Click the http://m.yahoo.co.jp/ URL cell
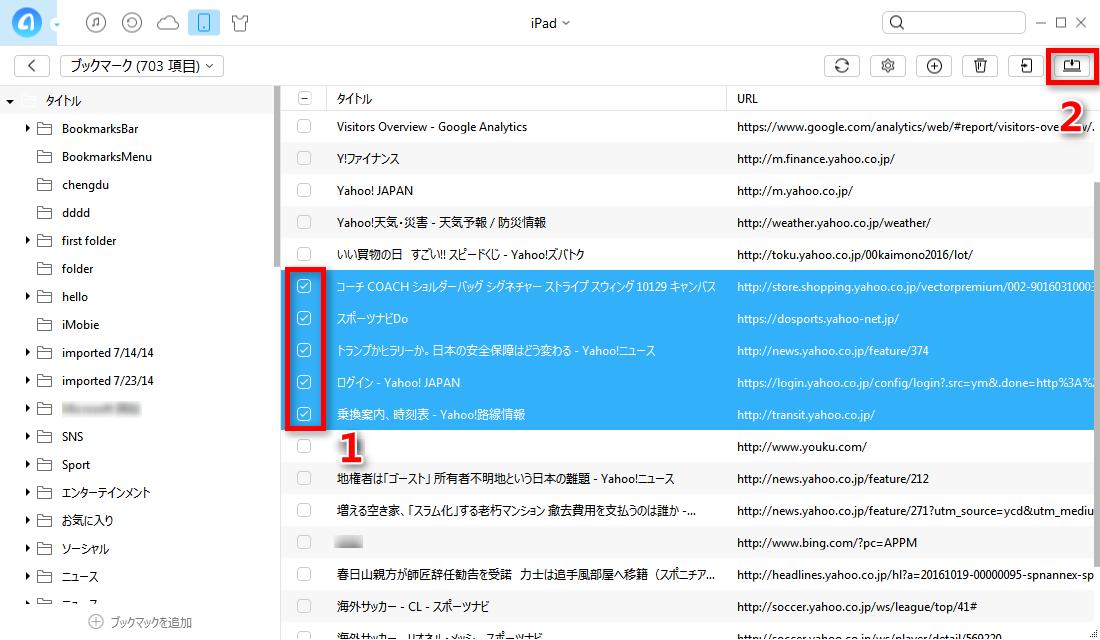This screenshot has height=640, width=1100. pos(795,191)
